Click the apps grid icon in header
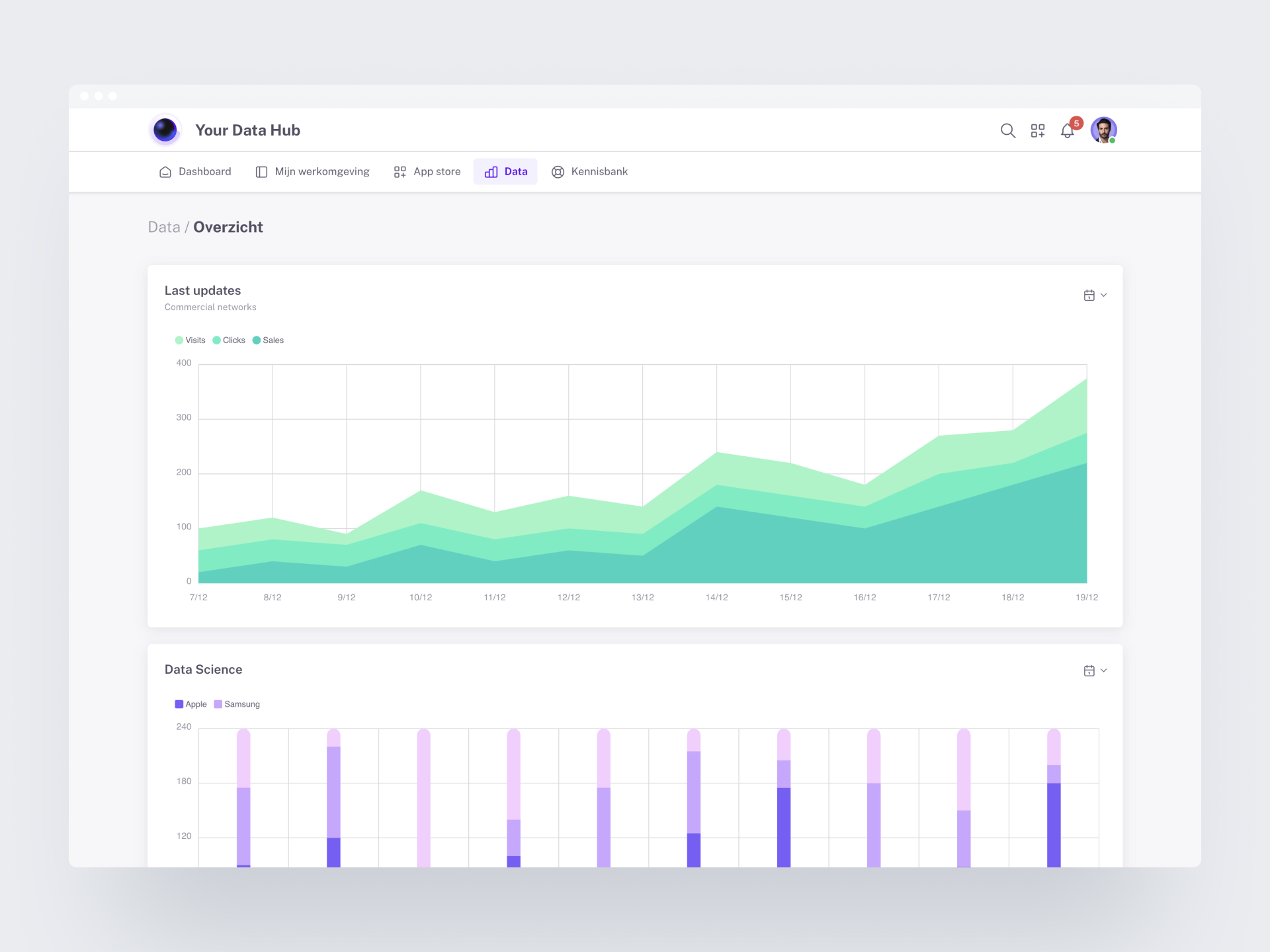 [1037, 131]
